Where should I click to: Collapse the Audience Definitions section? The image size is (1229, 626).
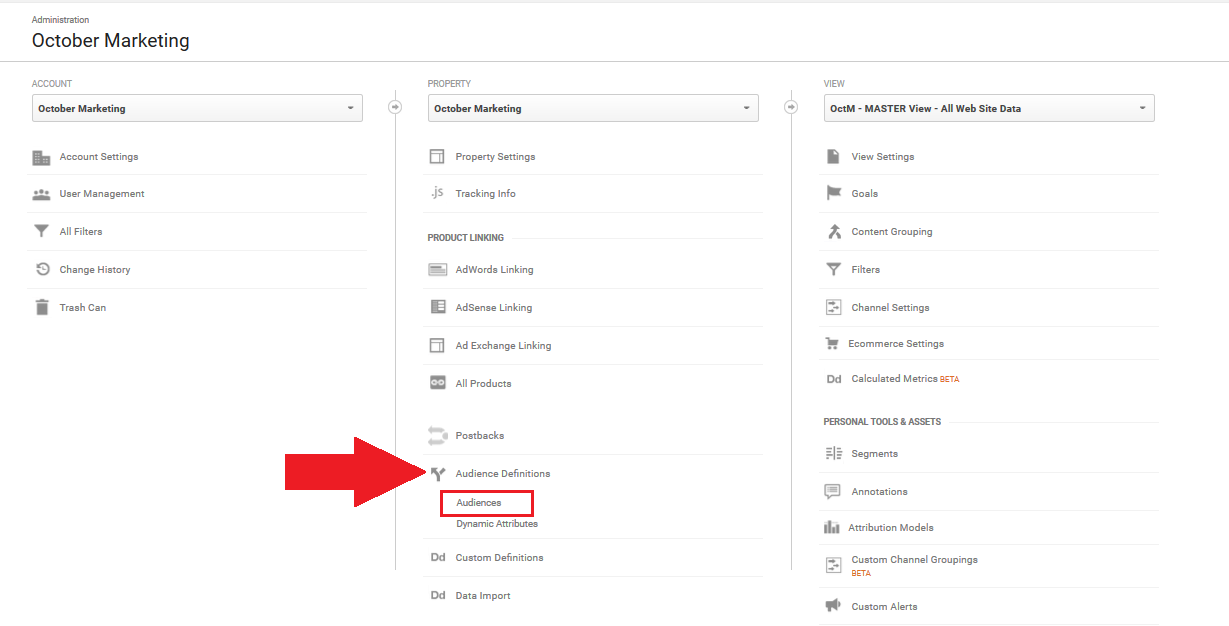pos(502,474)
